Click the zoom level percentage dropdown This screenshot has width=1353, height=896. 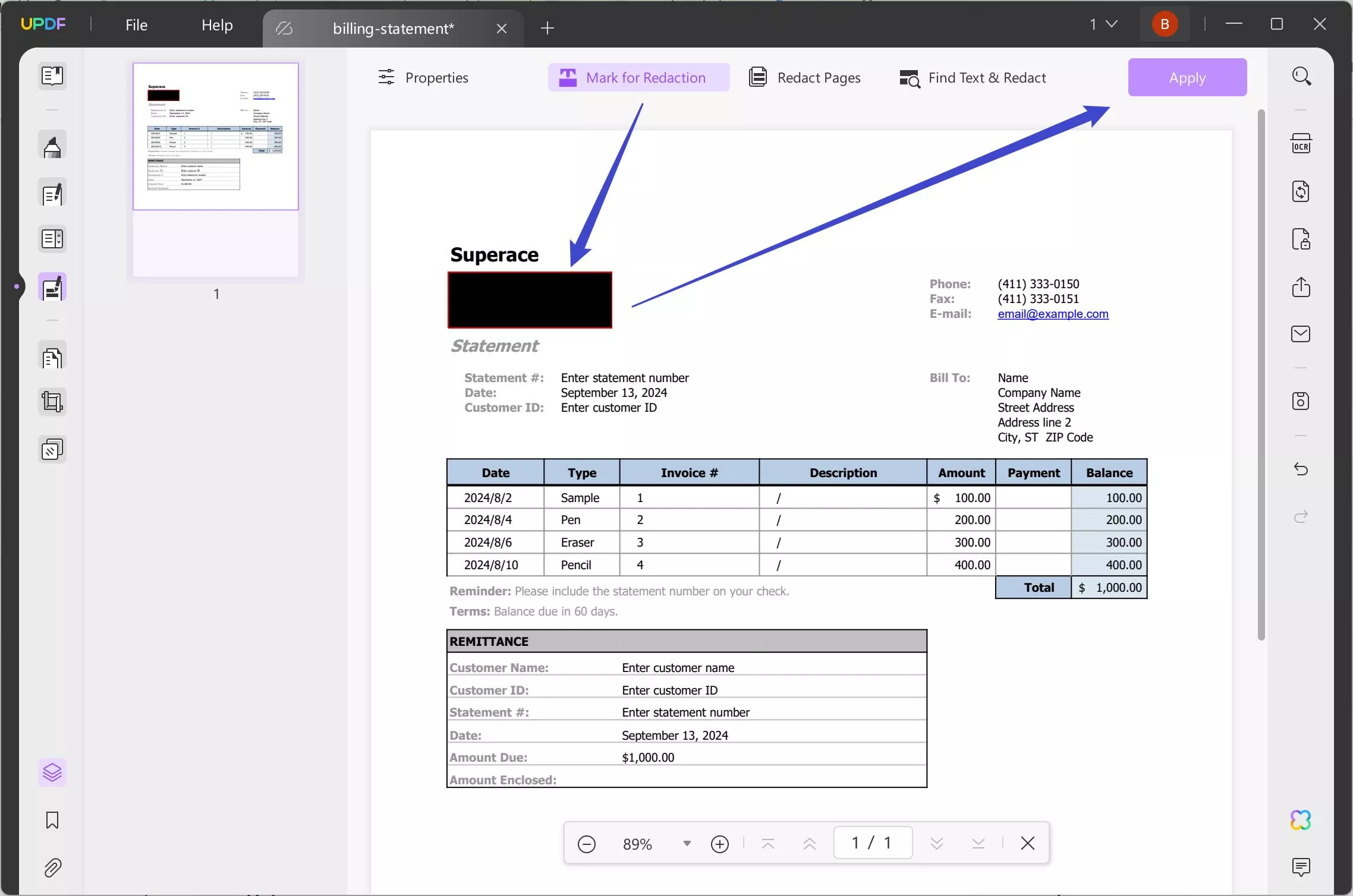point(686,843)
